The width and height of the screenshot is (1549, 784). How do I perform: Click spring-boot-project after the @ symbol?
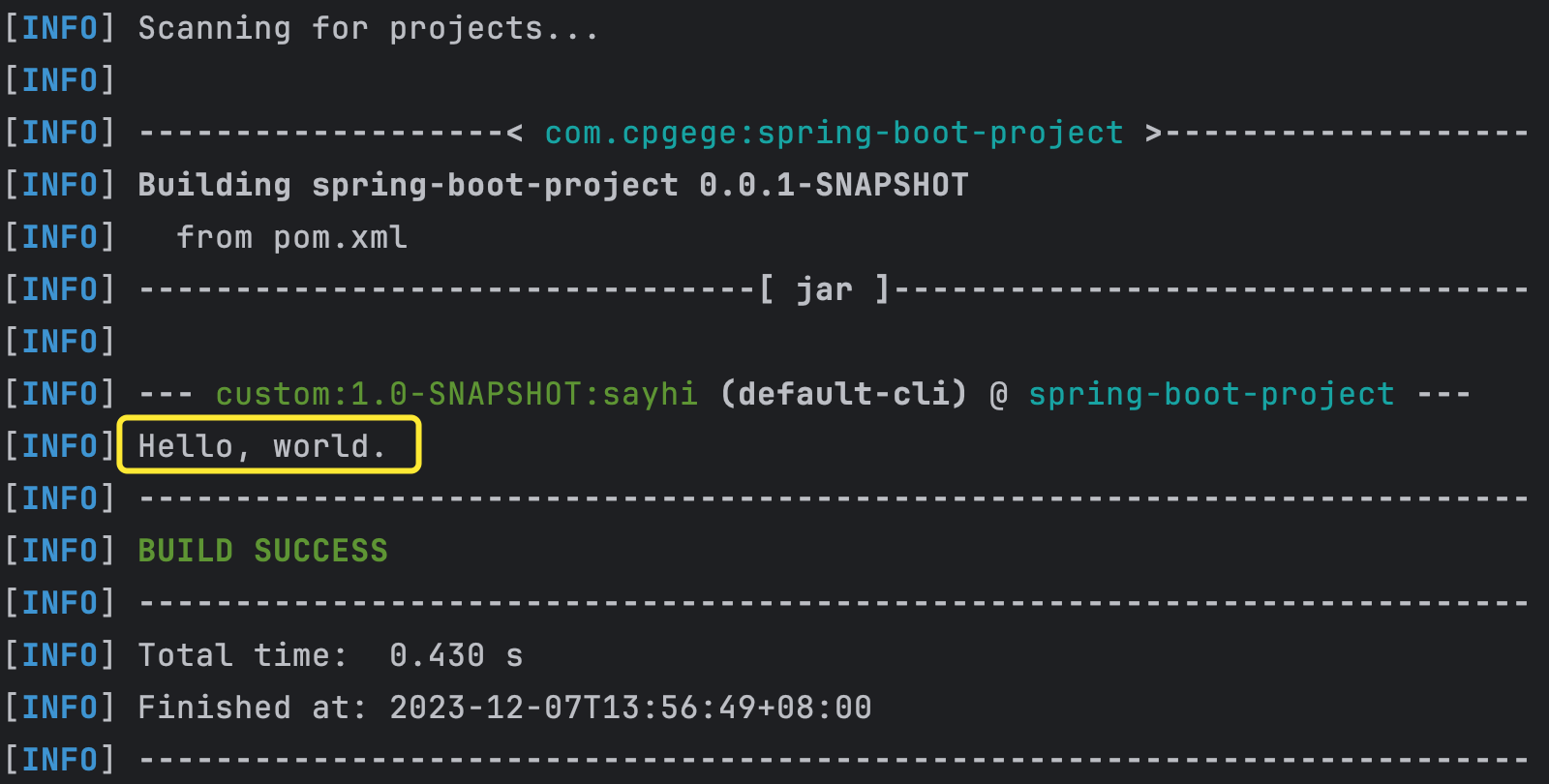point(1211,395)
